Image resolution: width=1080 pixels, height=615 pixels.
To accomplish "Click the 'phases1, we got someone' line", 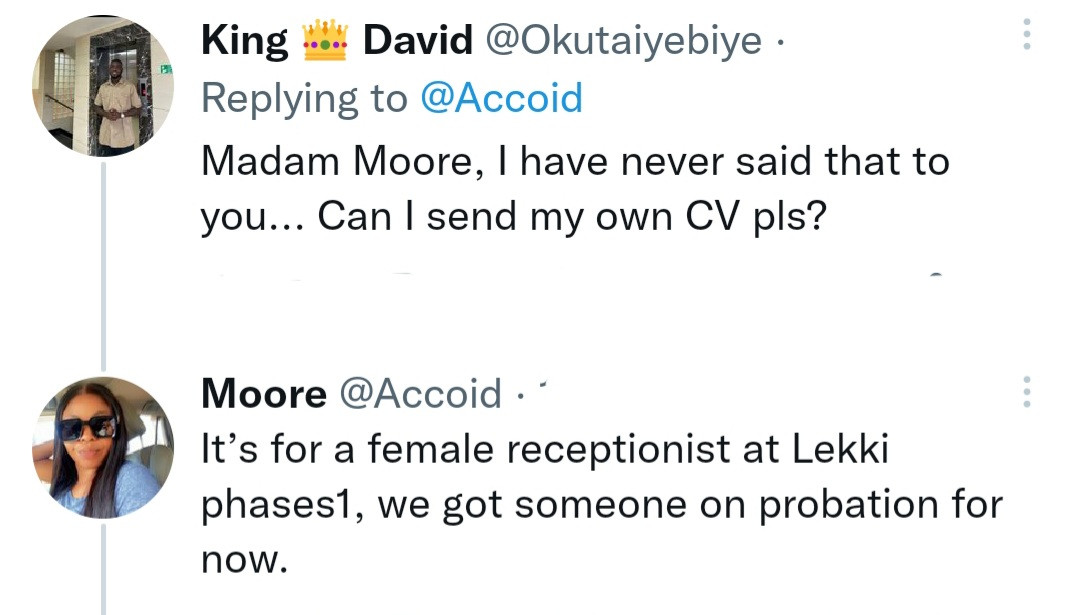I will pos(601,505).
